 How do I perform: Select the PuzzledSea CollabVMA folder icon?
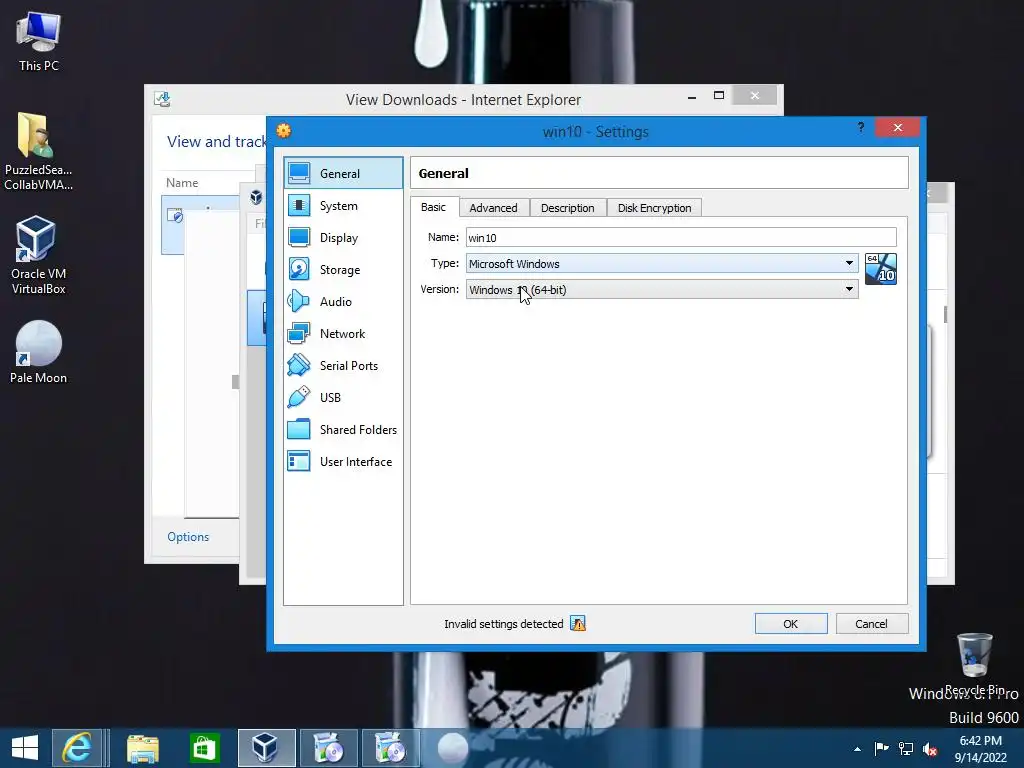point(39,152)
